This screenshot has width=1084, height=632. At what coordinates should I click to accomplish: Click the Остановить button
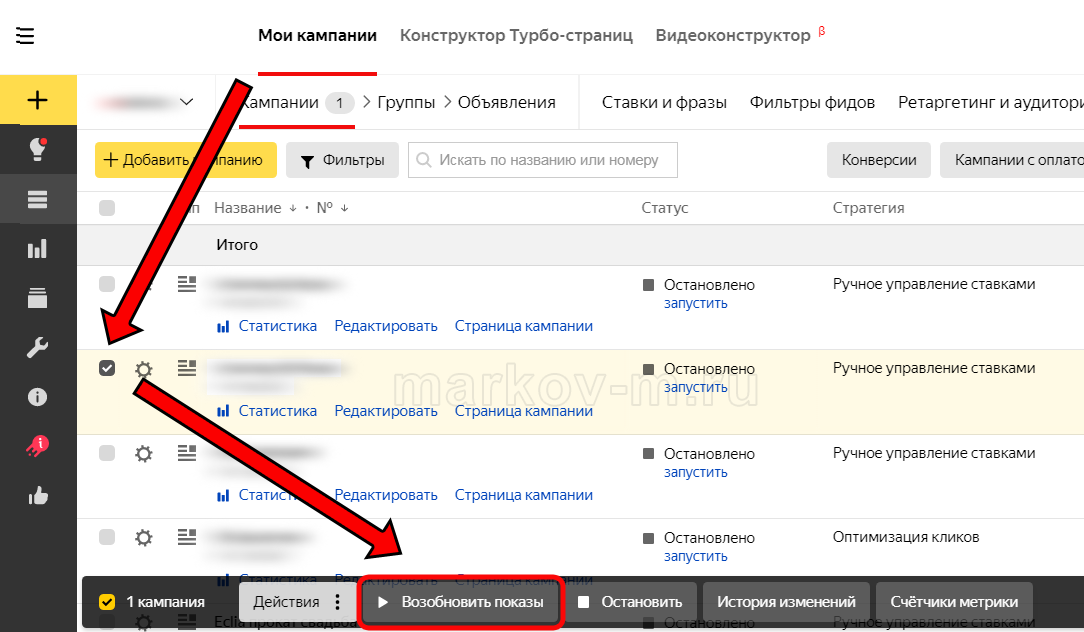pos(630,602)
